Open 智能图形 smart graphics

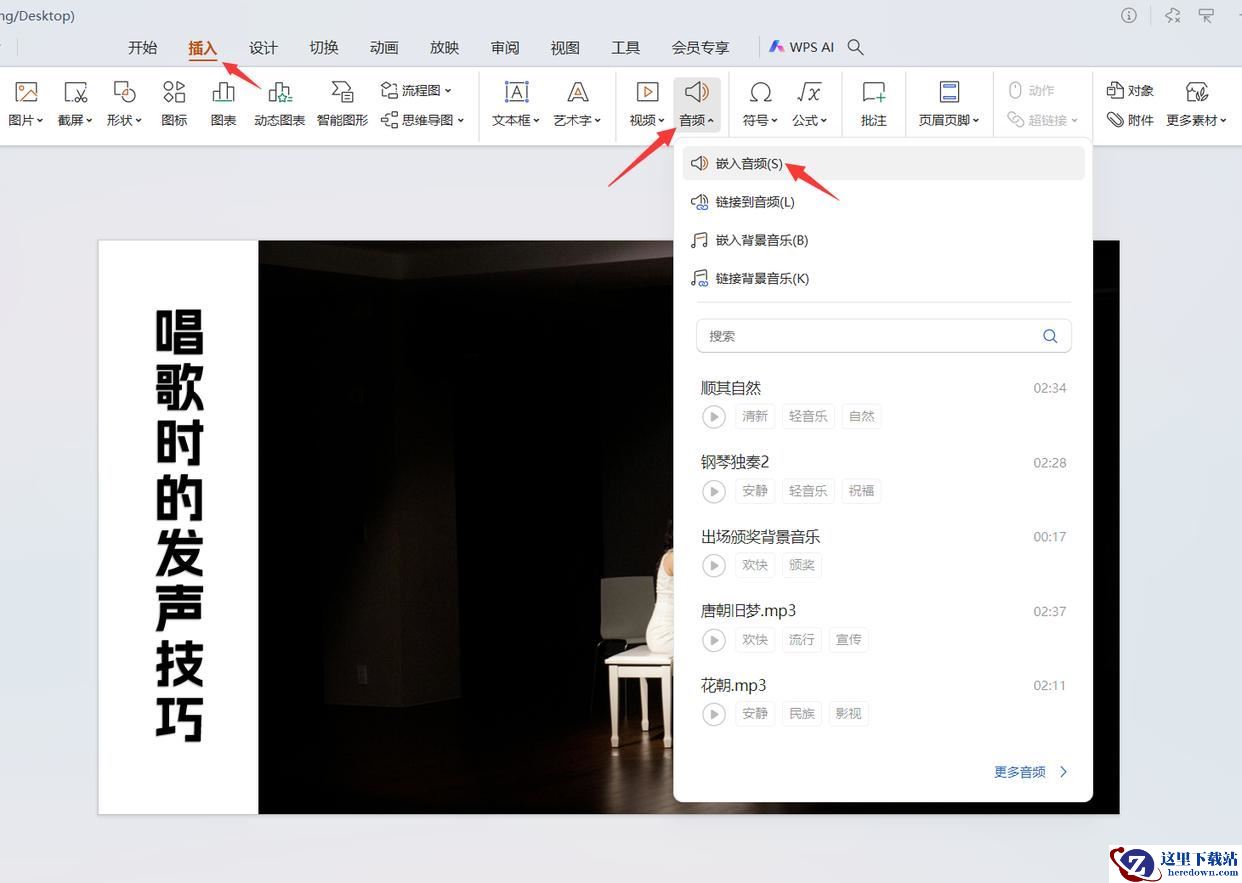pyautogui.click(x=342, y=104)
